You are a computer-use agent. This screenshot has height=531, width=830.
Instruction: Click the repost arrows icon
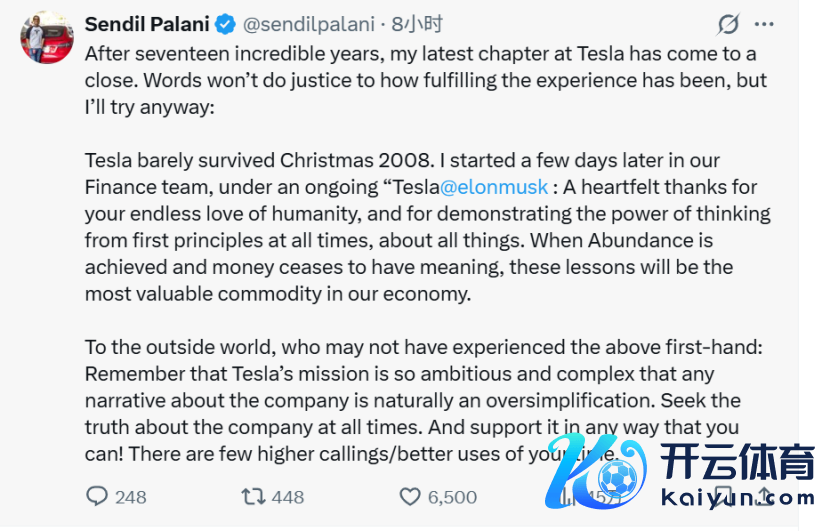[x=254, y=496]
